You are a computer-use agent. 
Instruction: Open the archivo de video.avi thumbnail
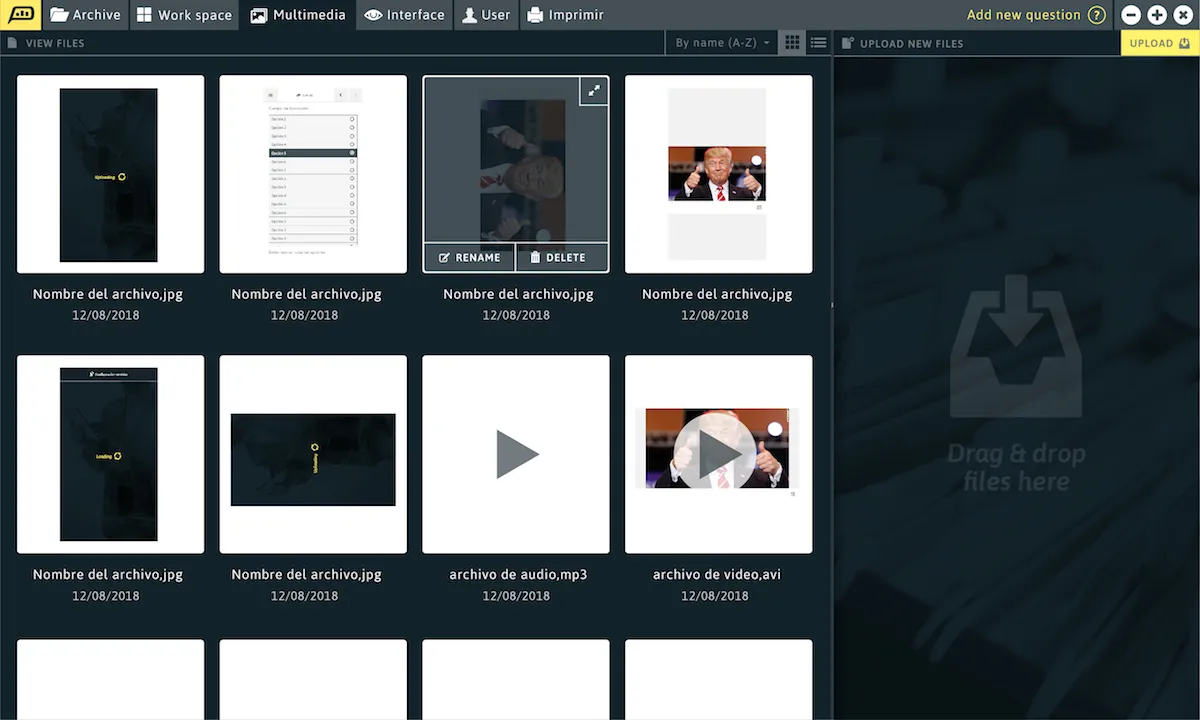(718, 455)
